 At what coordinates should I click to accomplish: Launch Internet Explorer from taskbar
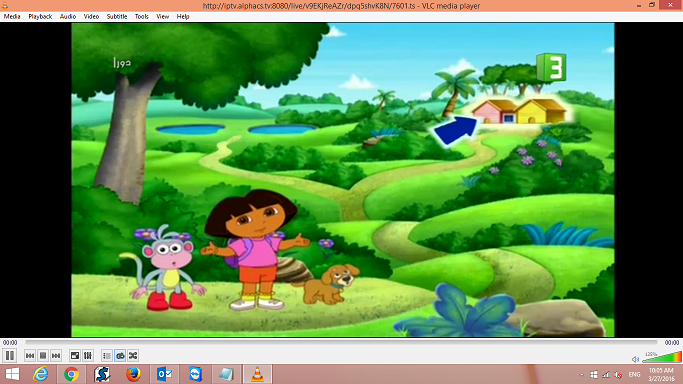pos(41,374)
